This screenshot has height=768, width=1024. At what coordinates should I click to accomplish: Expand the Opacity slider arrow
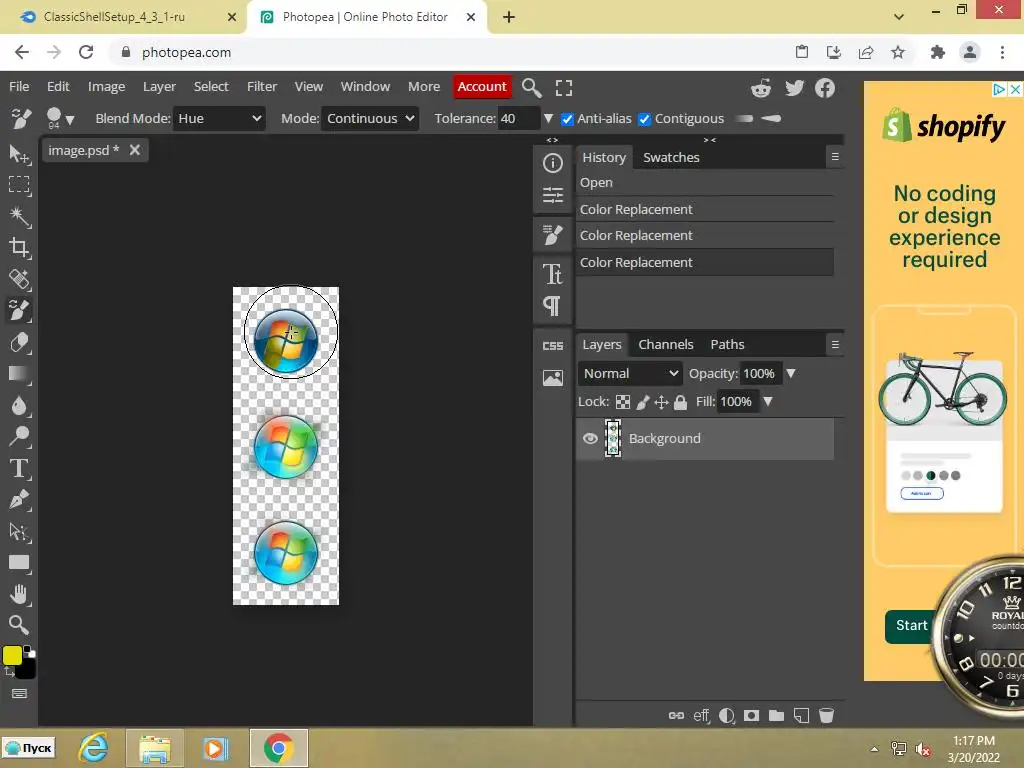click(791, 374)
